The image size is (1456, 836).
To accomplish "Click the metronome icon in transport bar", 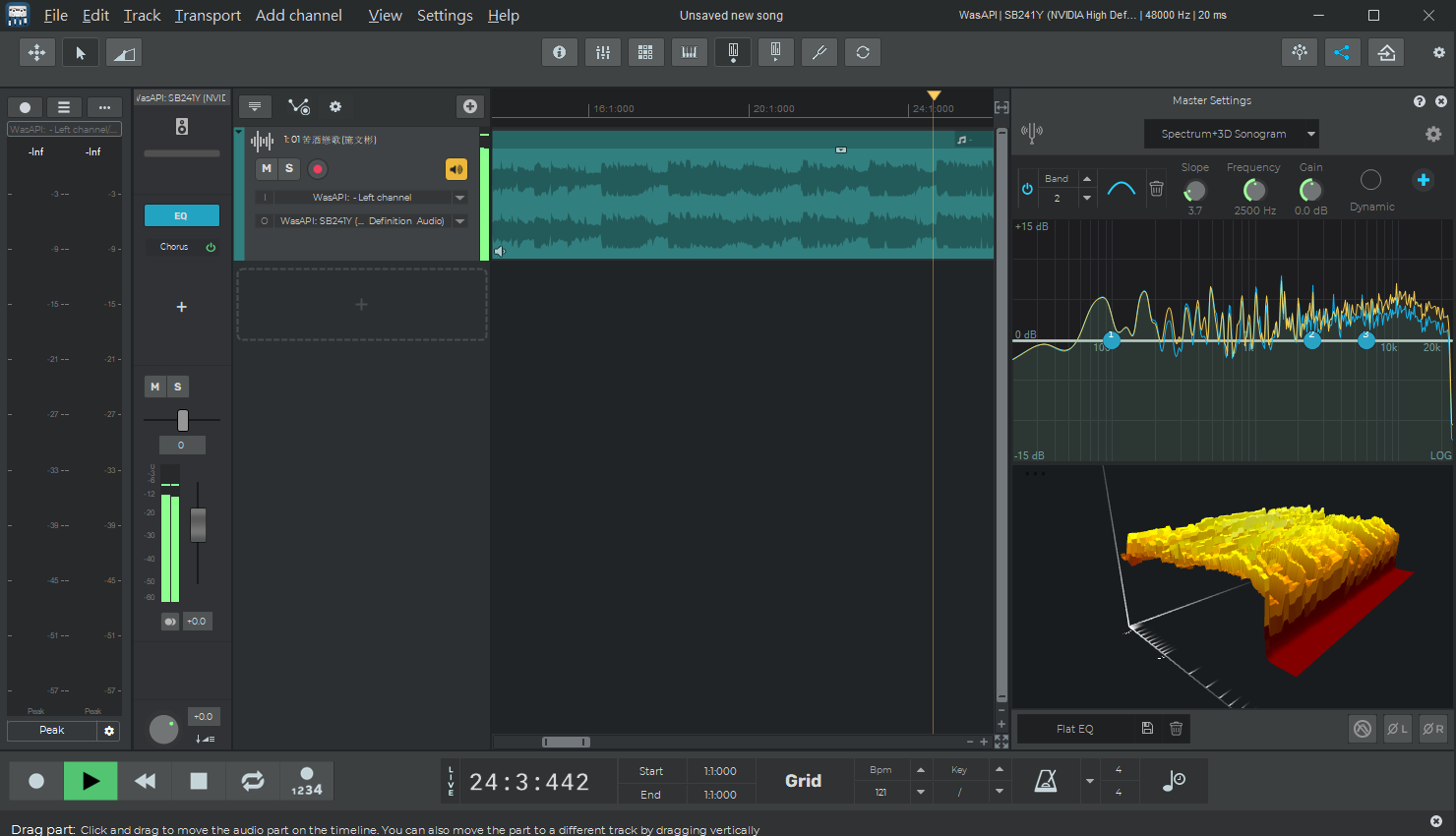I will point(1046,781).
